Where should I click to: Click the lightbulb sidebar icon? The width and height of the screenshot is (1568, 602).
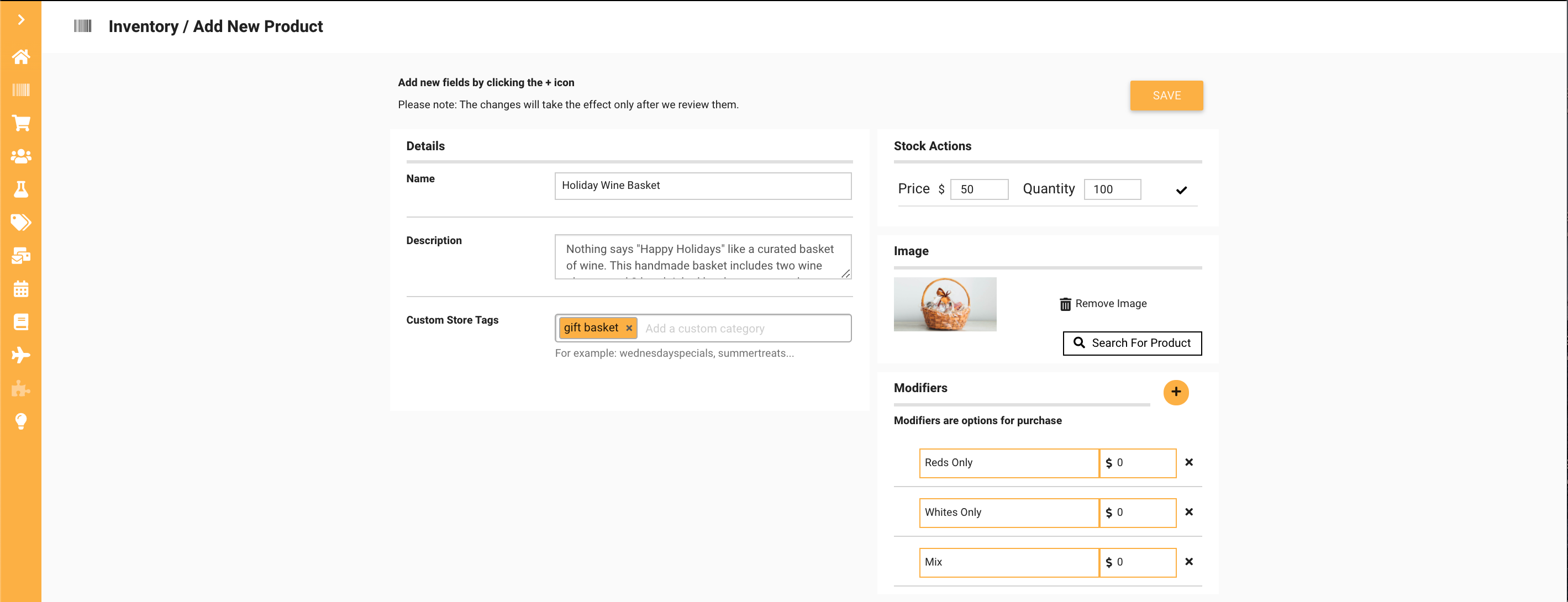(20, 421)
